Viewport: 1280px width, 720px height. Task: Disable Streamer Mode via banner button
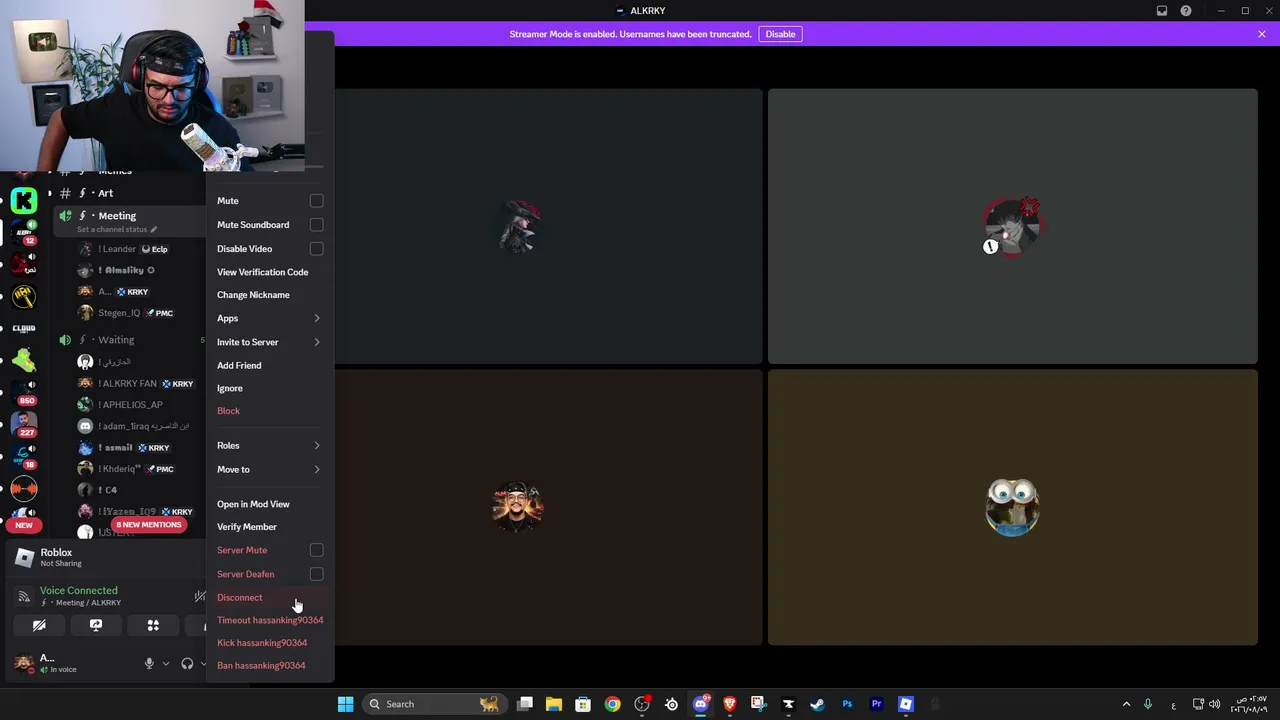pyautogui.click(x=780, y=34)
